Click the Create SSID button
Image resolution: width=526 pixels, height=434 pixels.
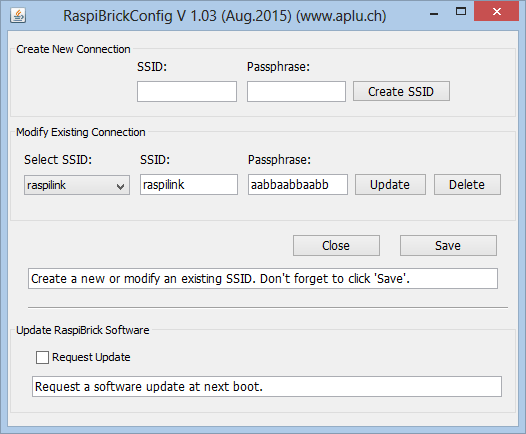pos(401,91)
